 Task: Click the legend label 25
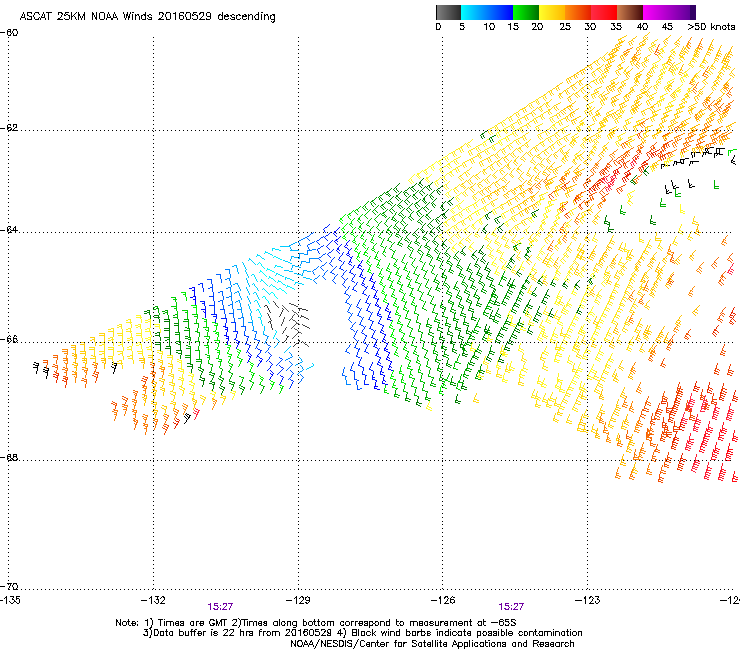tap(565, 27)
